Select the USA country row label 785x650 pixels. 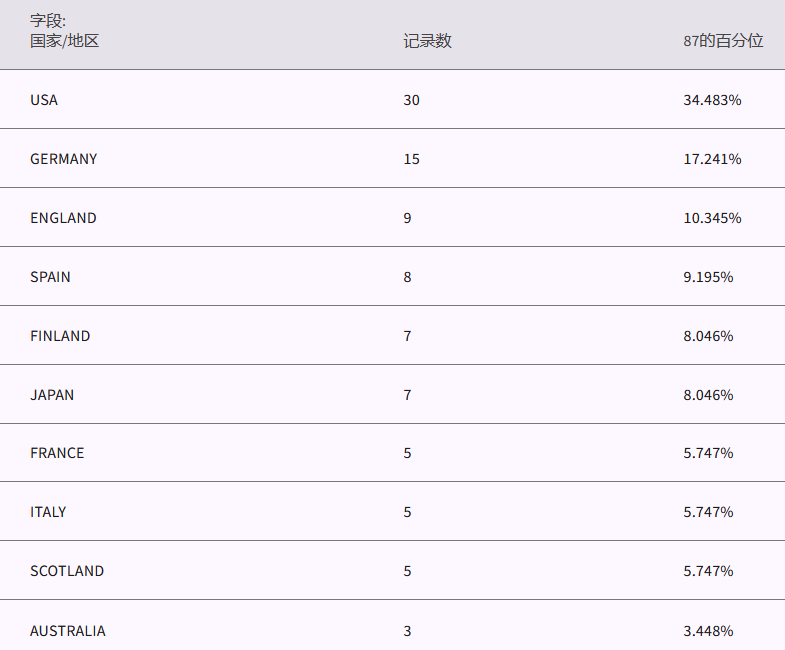(44, 100)
